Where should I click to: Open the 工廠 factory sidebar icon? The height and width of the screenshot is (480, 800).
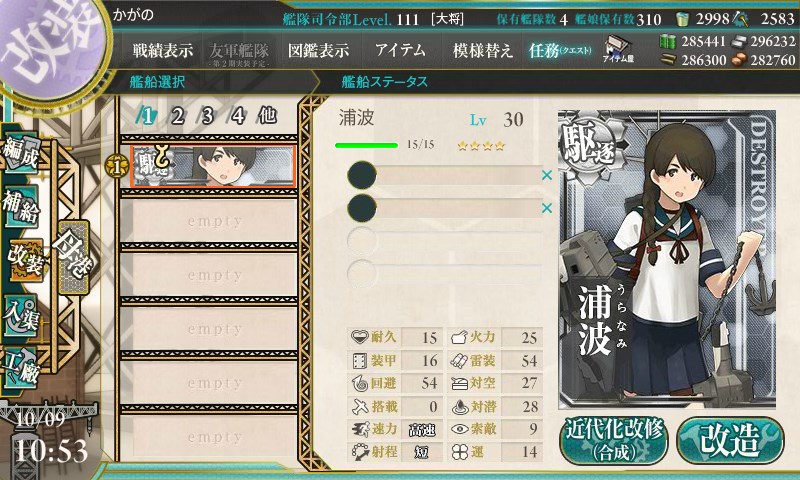pos(21,367)
